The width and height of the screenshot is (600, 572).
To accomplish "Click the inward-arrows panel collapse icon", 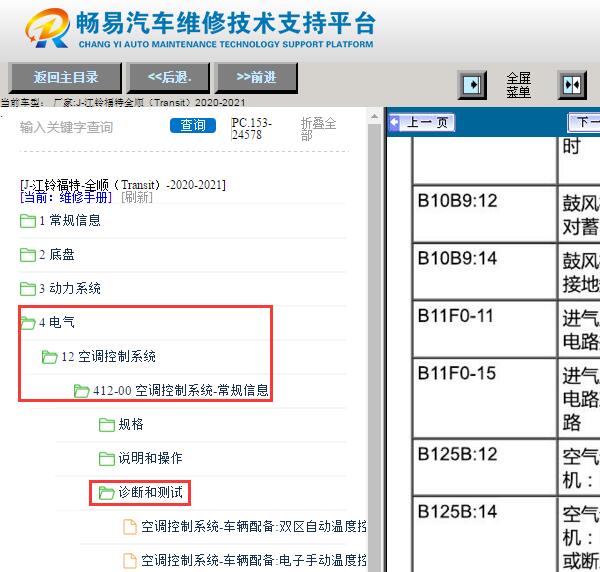I will 572,85.
